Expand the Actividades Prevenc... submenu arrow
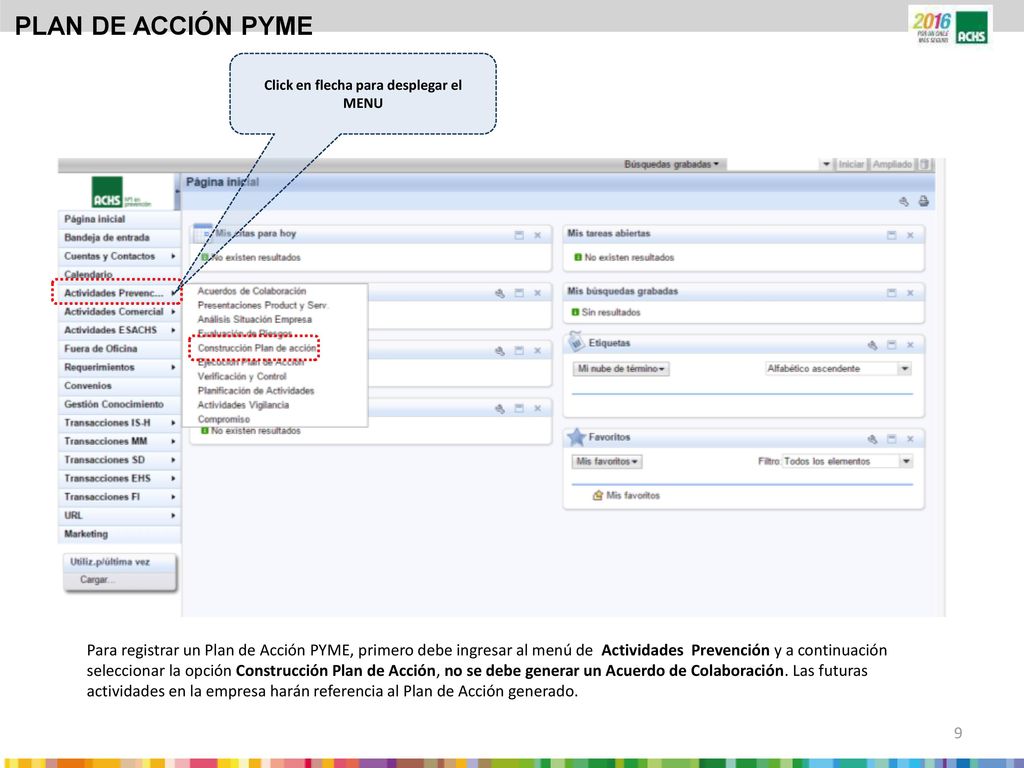This screenshot has width=1024, height=768. (x=174, y=293)
